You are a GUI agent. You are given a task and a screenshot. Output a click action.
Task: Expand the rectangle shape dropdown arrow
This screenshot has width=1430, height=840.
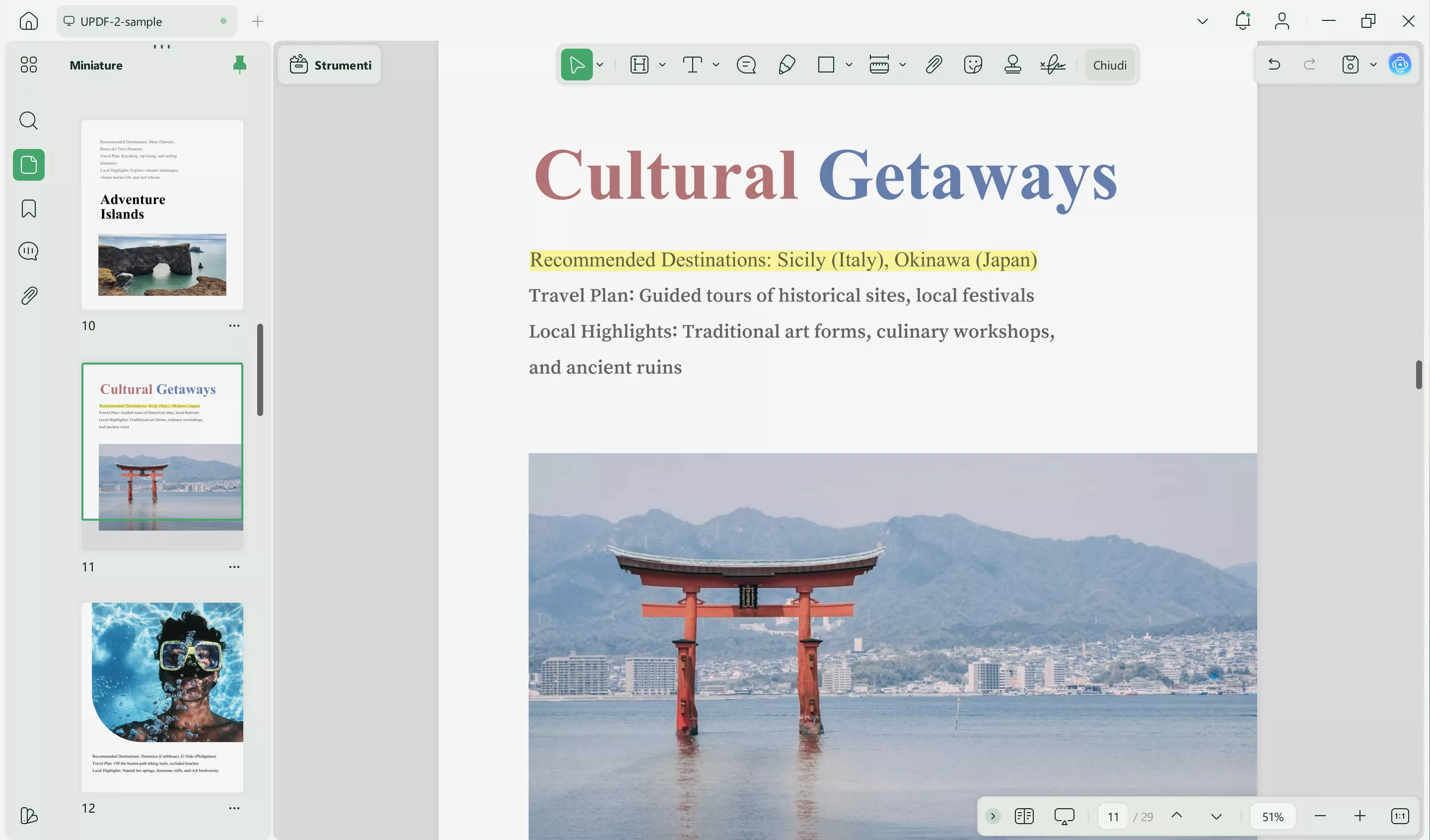849,65
